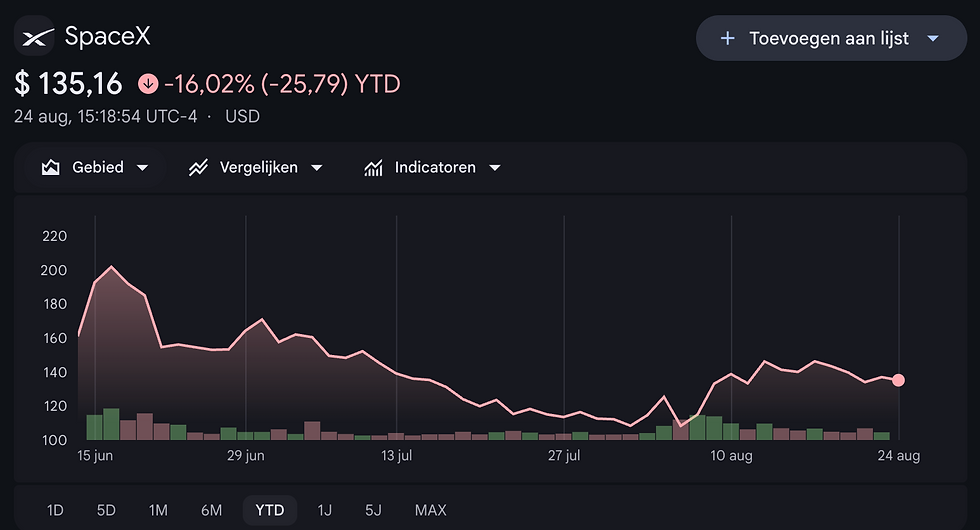
Task: Click the USD currency label
Action: tap(242, 117)
